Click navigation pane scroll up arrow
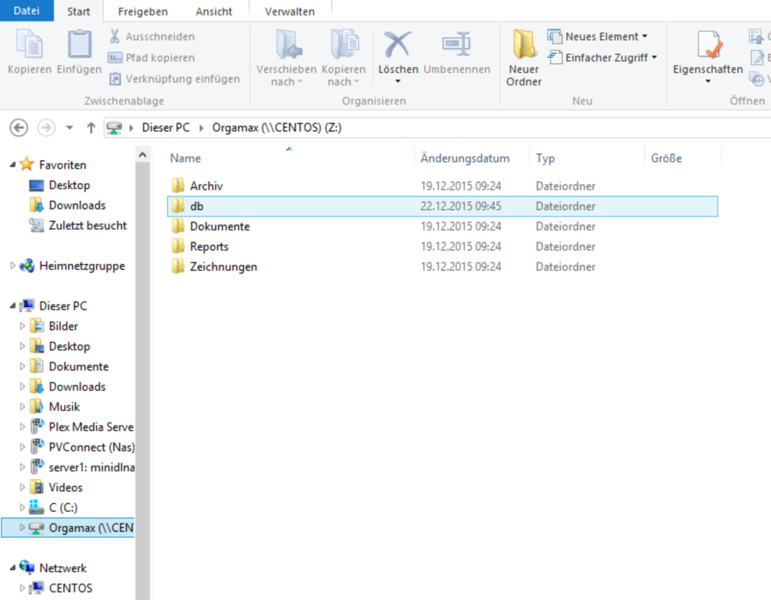The height and width of the screenshot is (600, 771). [143, 155]
